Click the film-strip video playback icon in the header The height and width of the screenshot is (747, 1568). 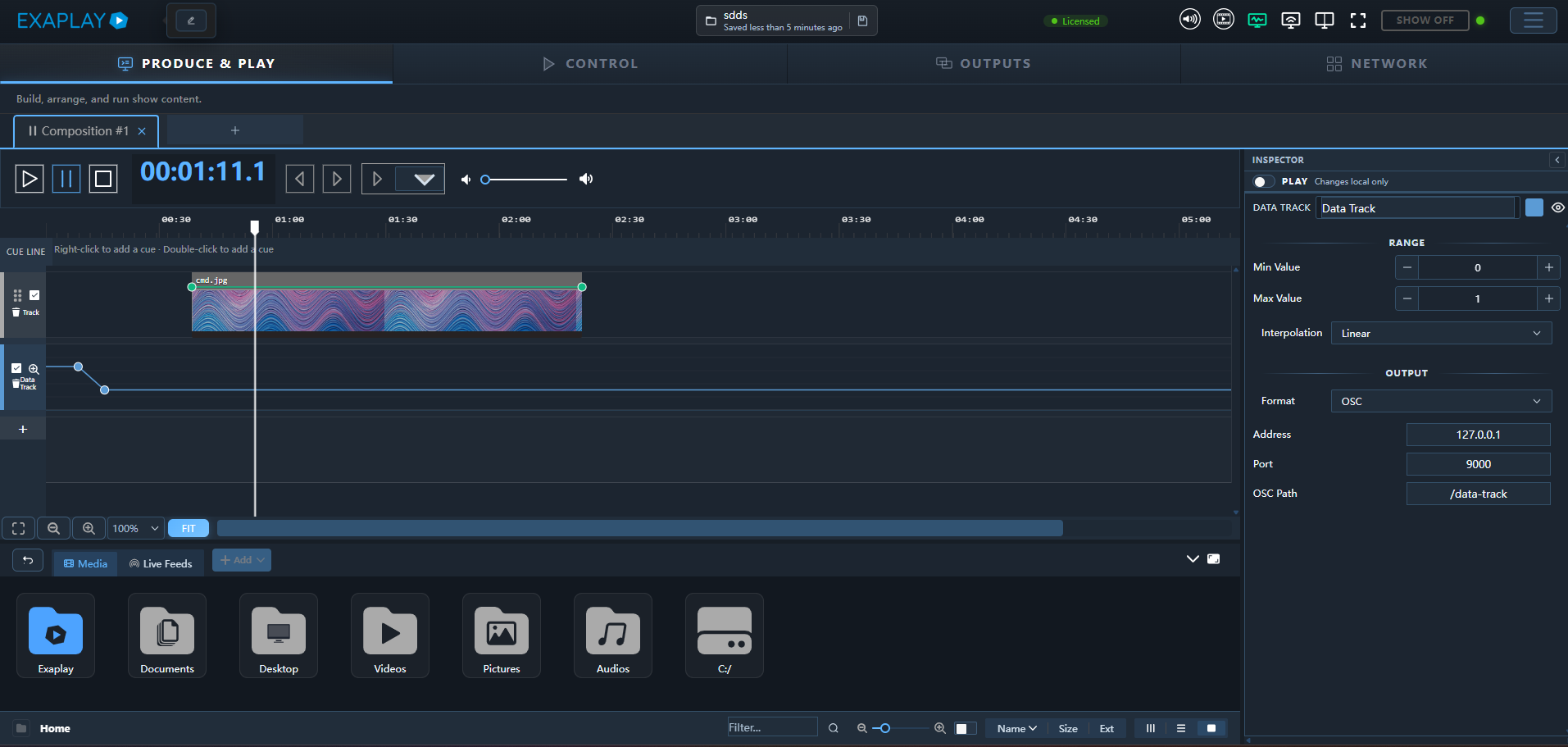(1224, 20)
